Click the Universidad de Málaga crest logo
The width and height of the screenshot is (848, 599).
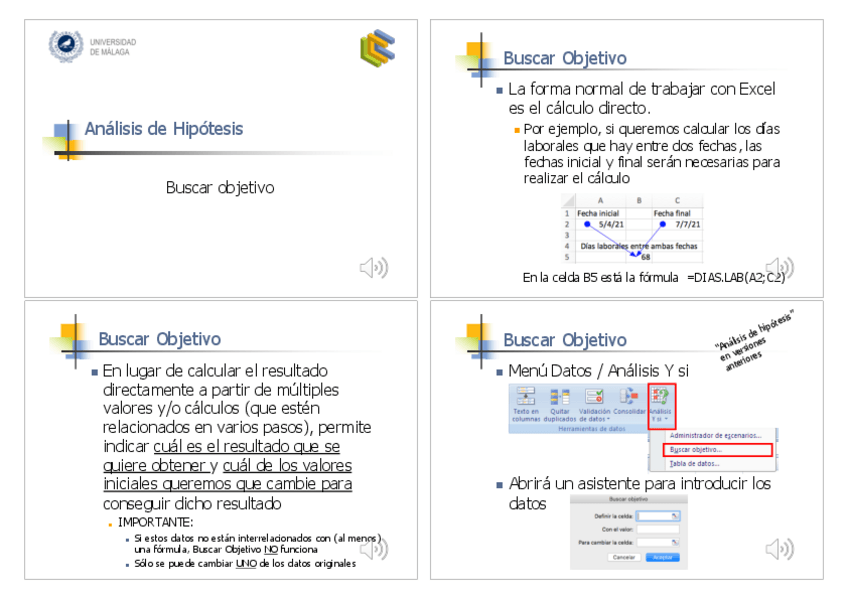click(x=65, y=46)
